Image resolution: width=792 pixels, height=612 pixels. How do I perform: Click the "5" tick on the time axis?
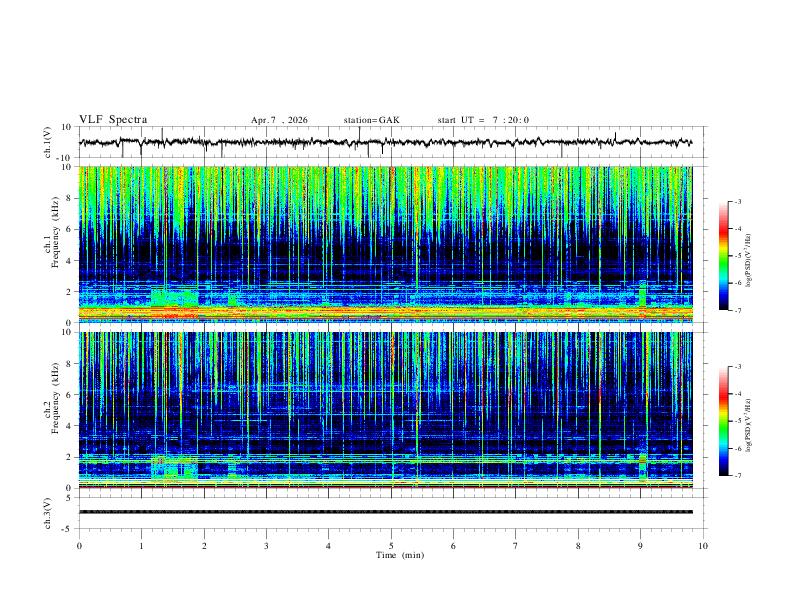[391, 546]
